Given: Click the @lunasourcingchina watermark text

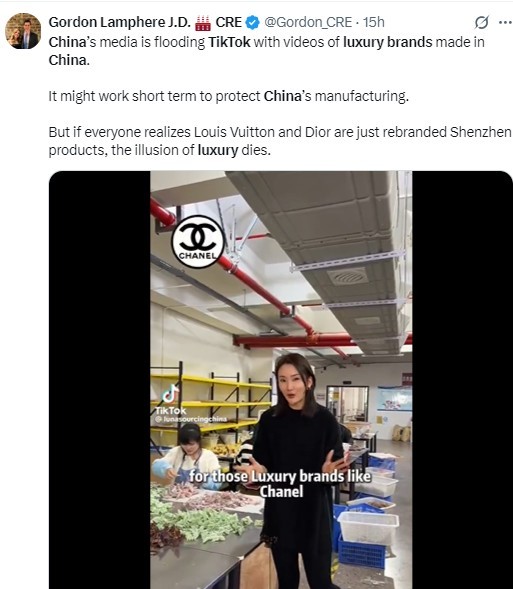Looking at the screenshot, I should (191, 419).
